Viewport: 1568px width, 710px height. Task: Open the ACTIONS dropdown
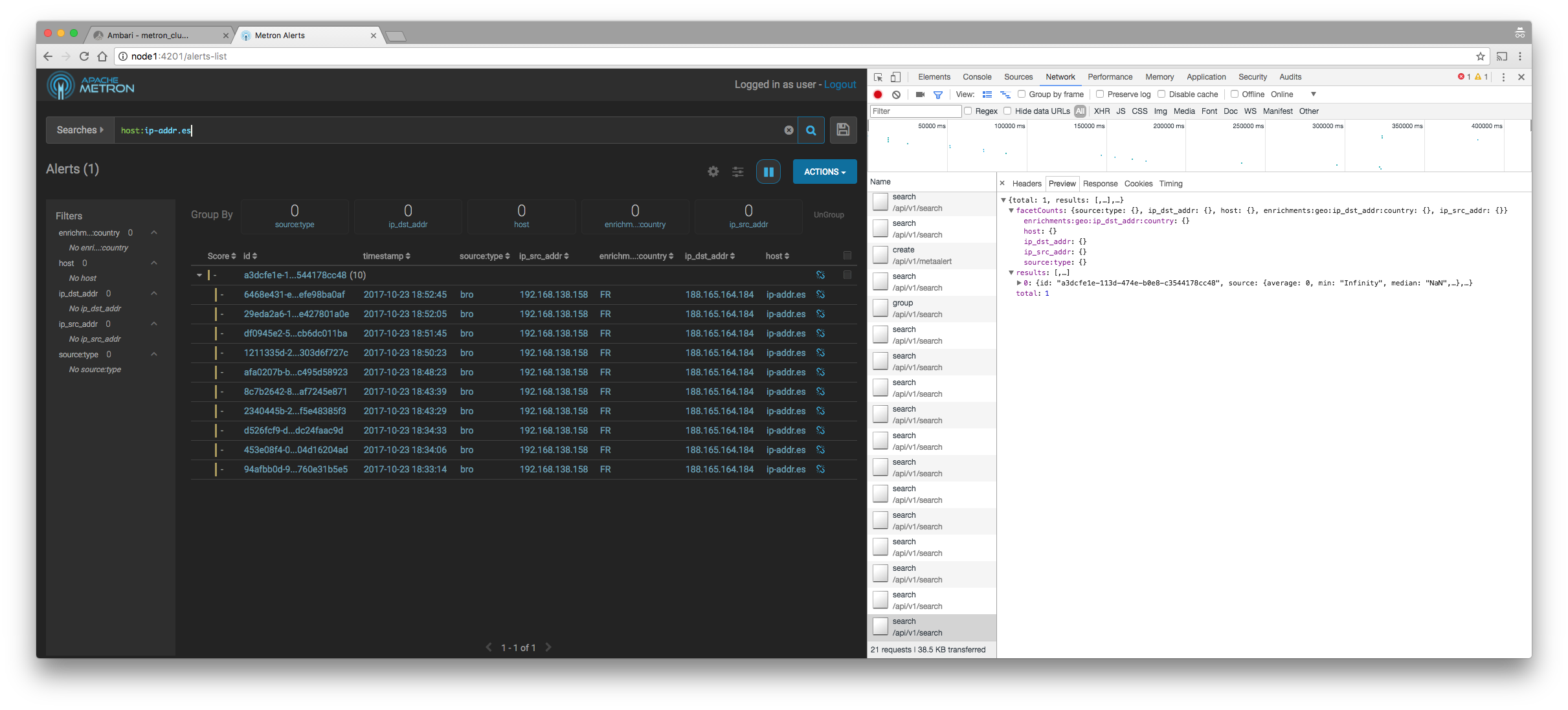(824, 172)
